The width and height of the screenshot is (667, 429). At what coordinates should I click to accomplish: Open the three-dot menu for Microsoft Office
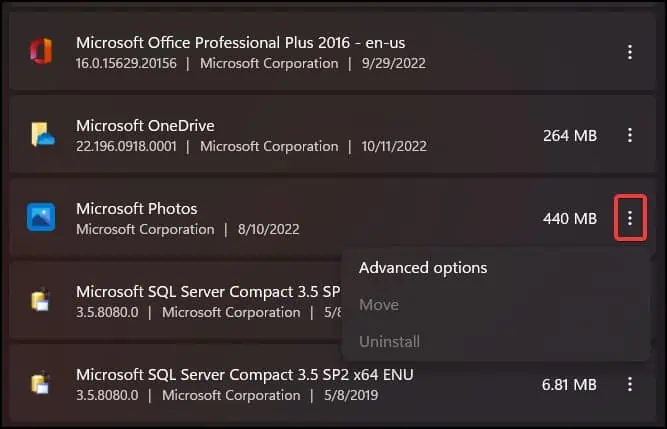click(x=629, y=52)
